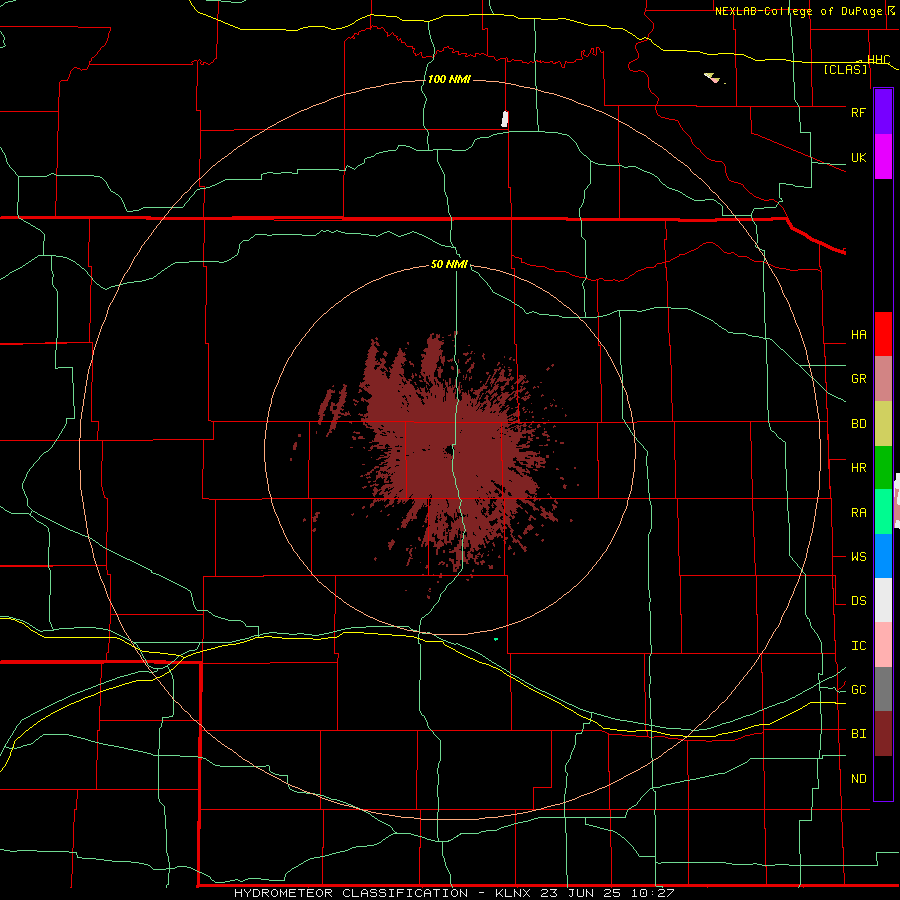Click the 'RA' legend label
The width and height of the screenshot is (900, 900).
[858, 513]
